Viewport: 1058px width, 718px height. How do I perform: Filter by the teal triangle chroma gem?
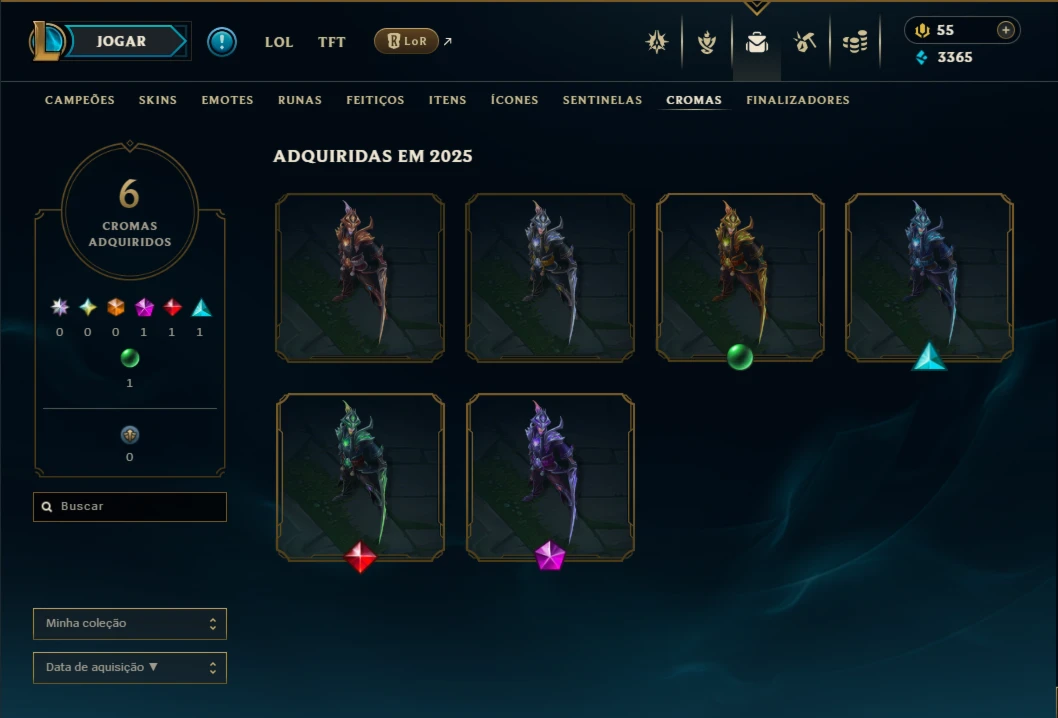click(x=201, y=308)
